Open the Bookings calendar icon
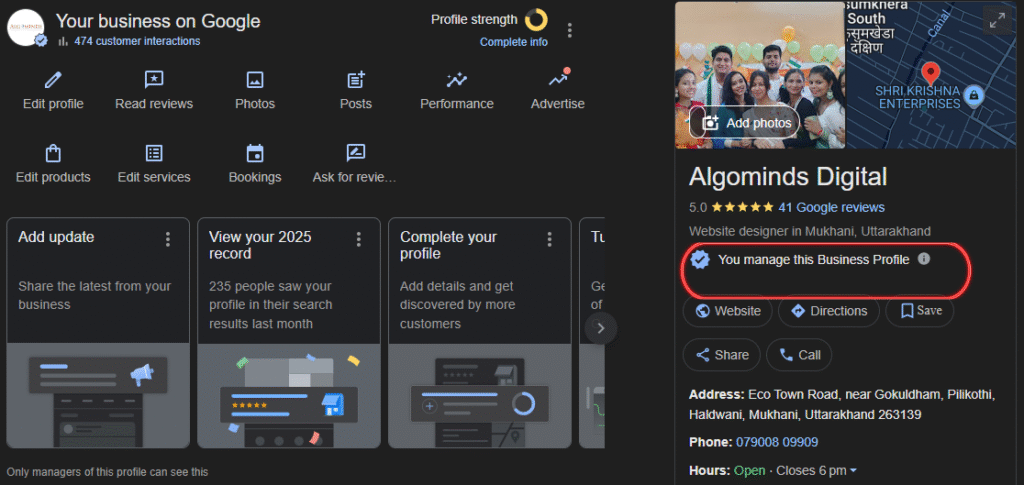The width and height of the screenshot is (1024, 485). tap(255, 153)
